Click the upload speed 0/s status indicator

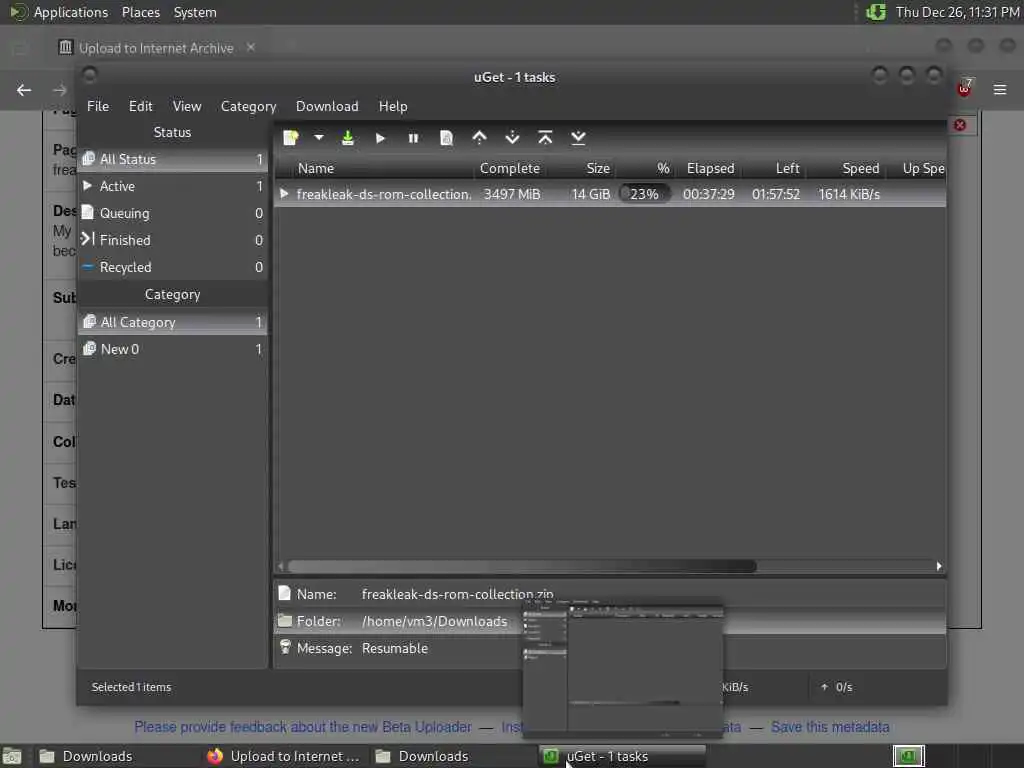pyautogui.click(x=837, y=687)
